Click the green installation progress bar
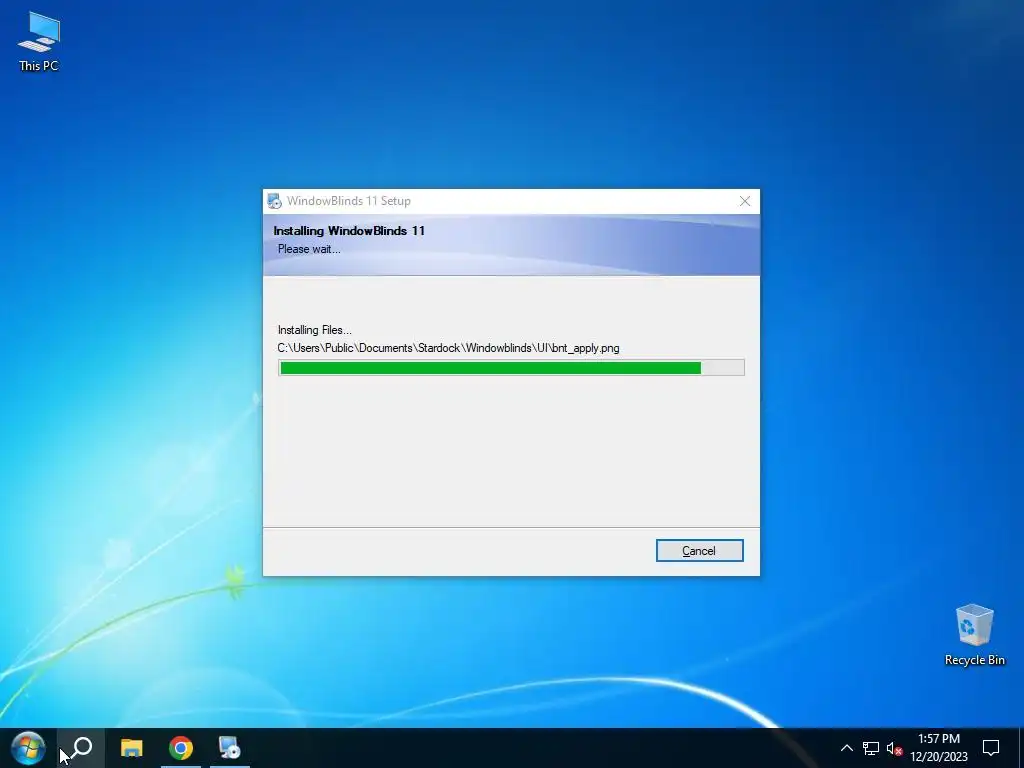The width and height of the screenshot is (1024, 768). click(511, 368)
